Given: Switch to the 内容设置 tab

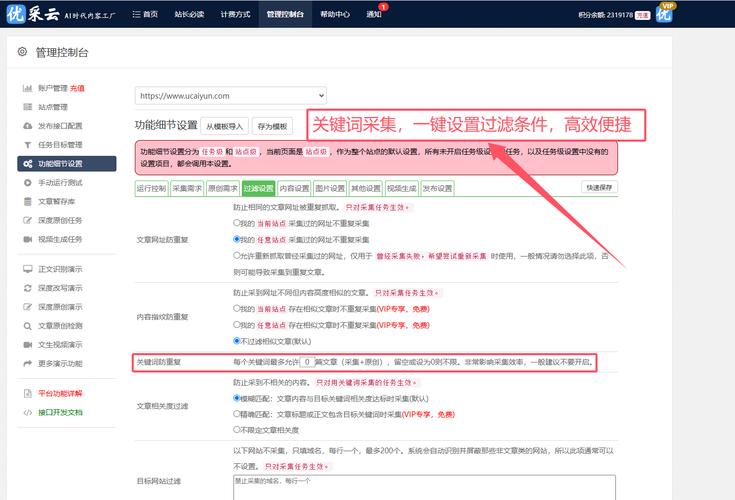Looking at the screenshot, I should click(x=294, y=188).
